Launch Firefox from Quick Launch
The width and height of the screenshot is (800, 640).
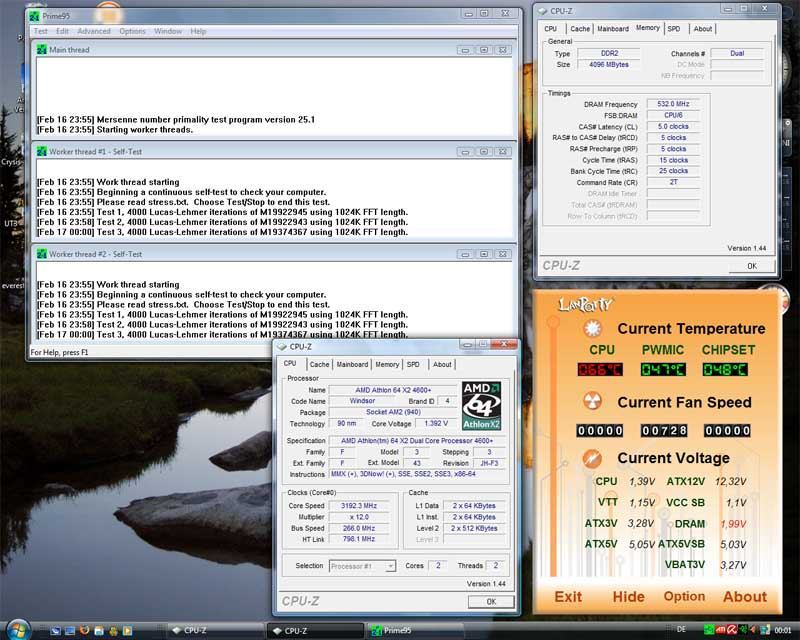click(x=84, y=631)
